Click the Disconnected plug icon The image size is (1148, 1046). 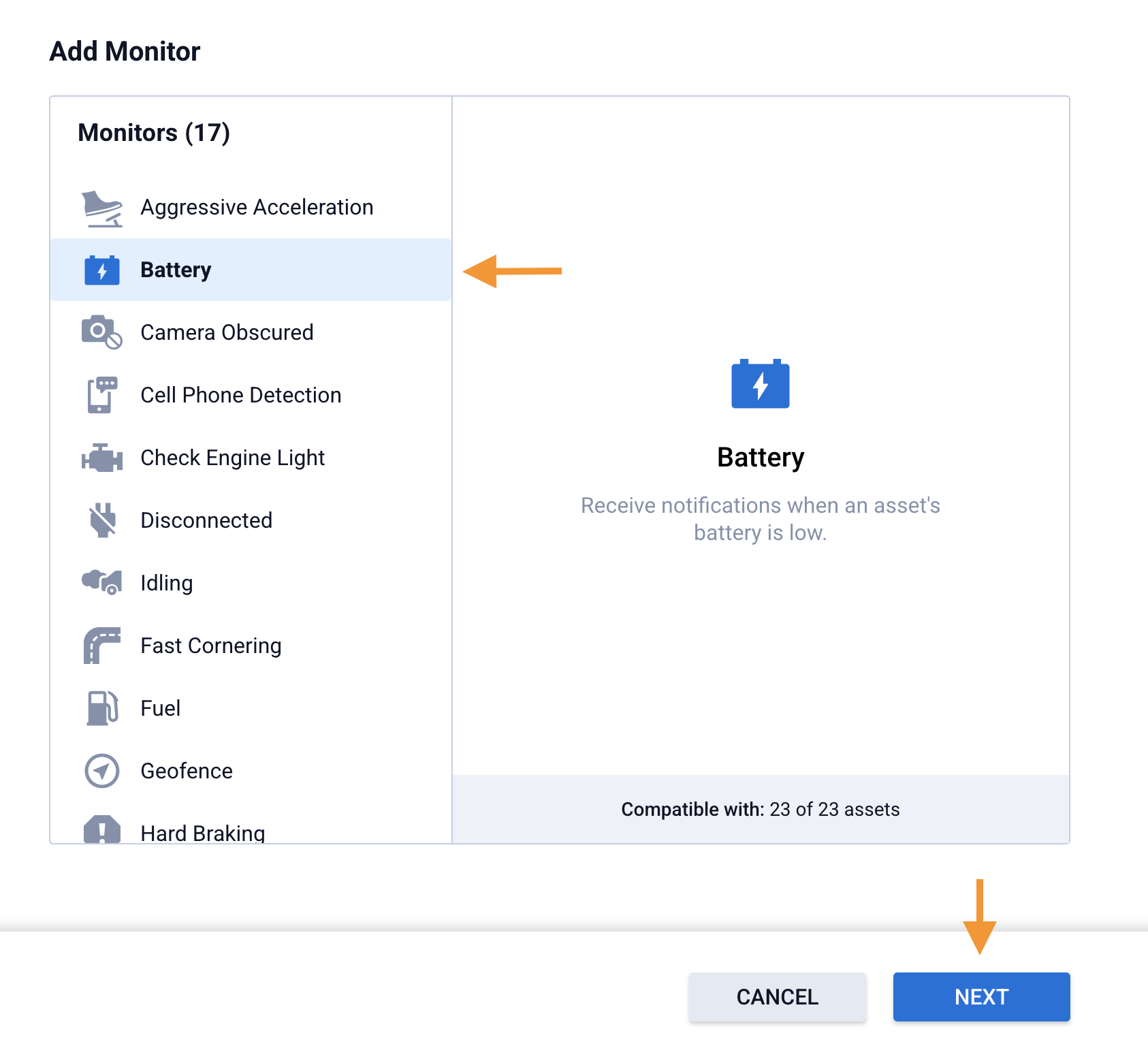point(102,520)
